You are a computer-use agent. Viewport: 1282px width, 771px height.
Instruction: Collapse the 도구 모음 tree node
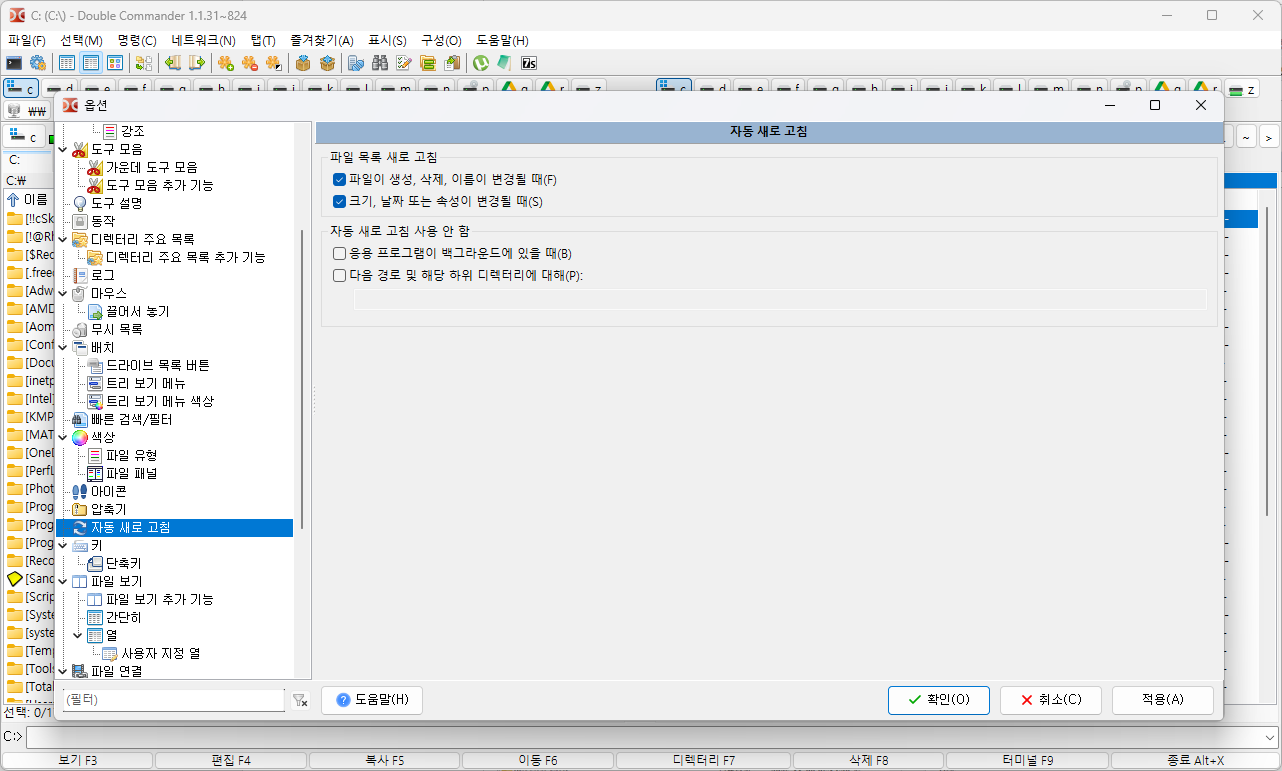(63, 149)
